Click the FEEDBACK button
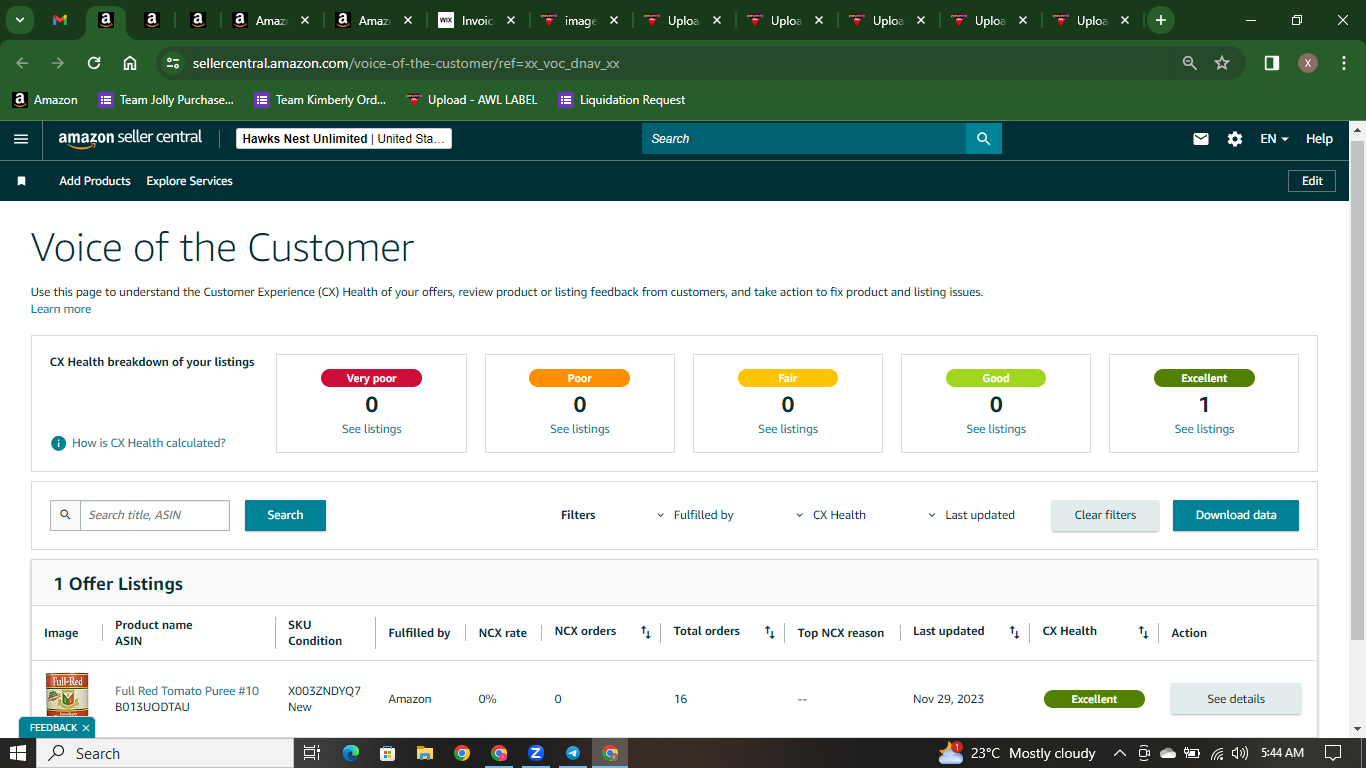This screenshot has width=1366, height=768. click(53, 728)
